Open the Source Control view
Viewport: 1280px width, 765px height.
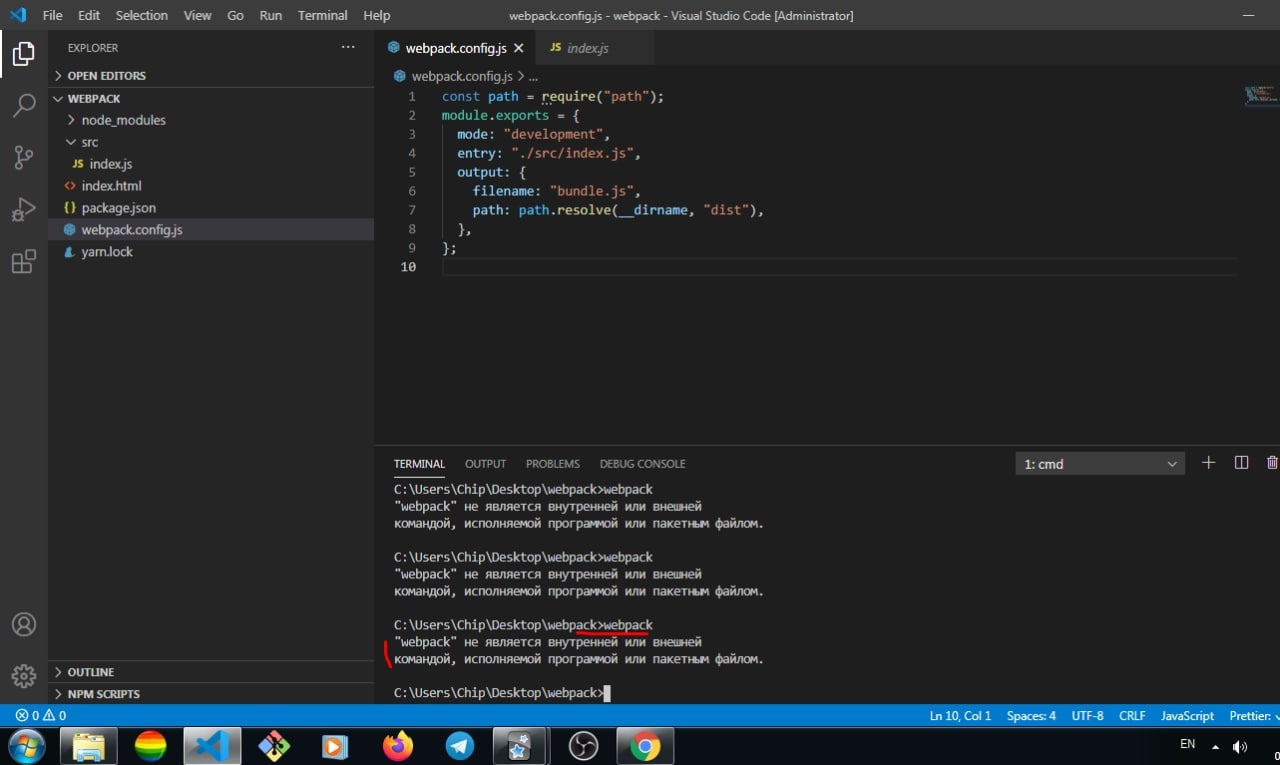pos(24,158)
